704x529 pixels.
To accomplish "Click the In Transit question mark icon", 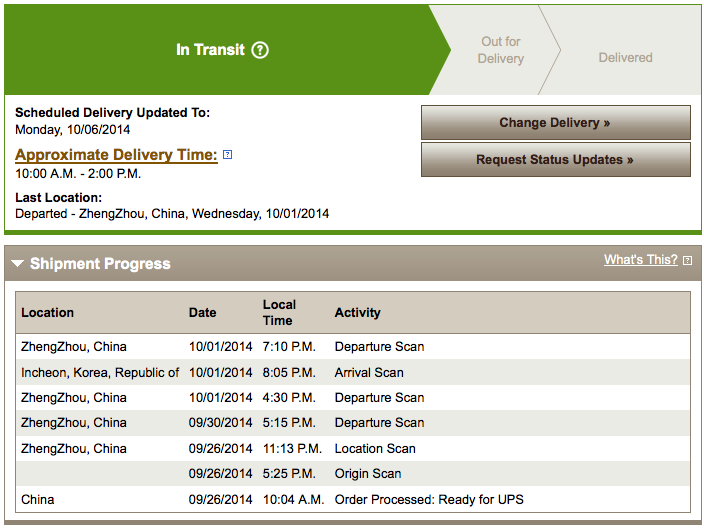I will (x=260, y=50).
